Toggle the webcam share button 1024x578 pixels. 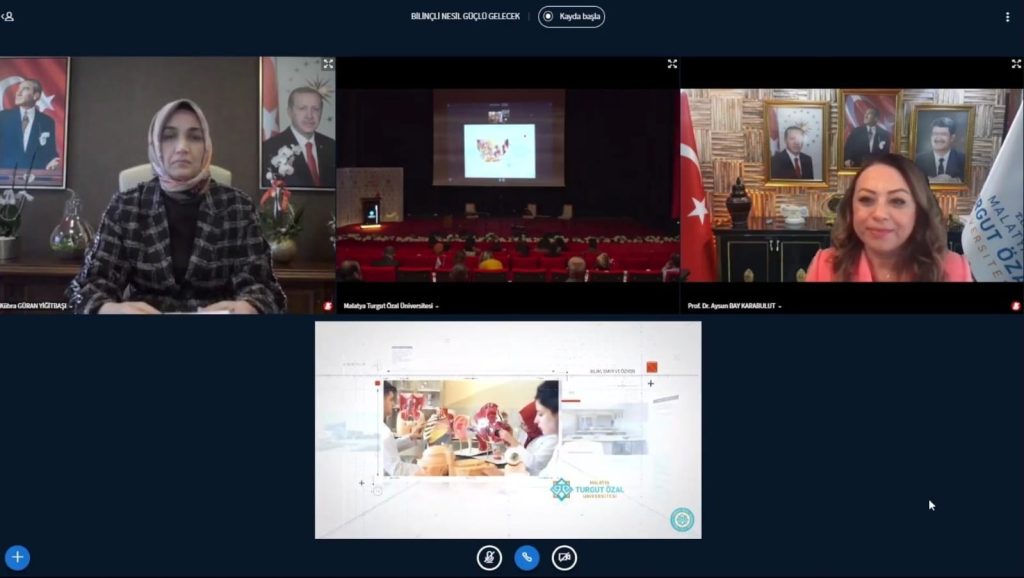tap(564, 557)
